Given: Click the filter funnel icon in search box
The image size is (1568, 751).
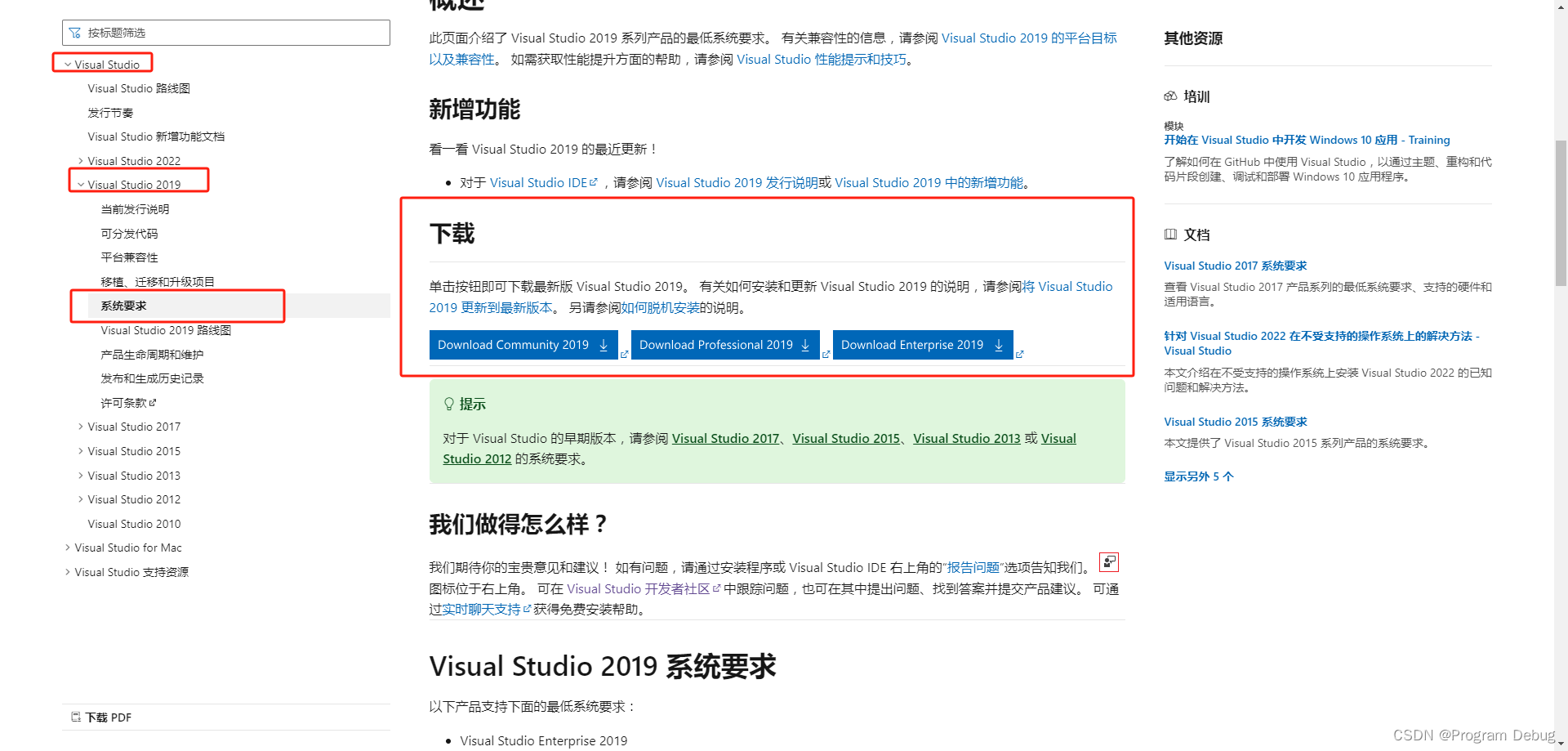Looking at the screenshot, I should [75, 33].
